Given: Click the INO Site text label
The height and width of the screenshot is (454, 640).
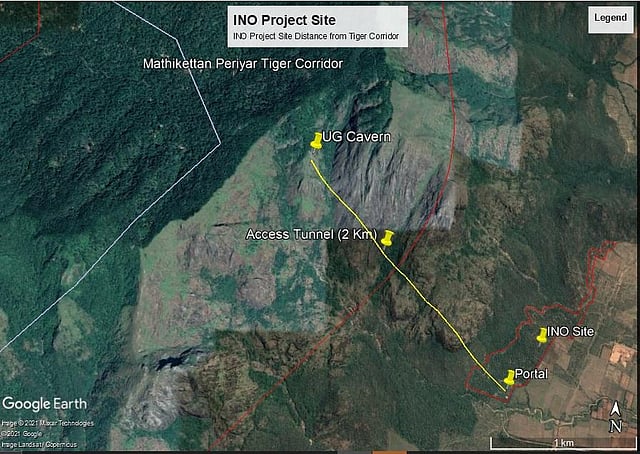Looking at the screenshot, I should click(572, 334).
